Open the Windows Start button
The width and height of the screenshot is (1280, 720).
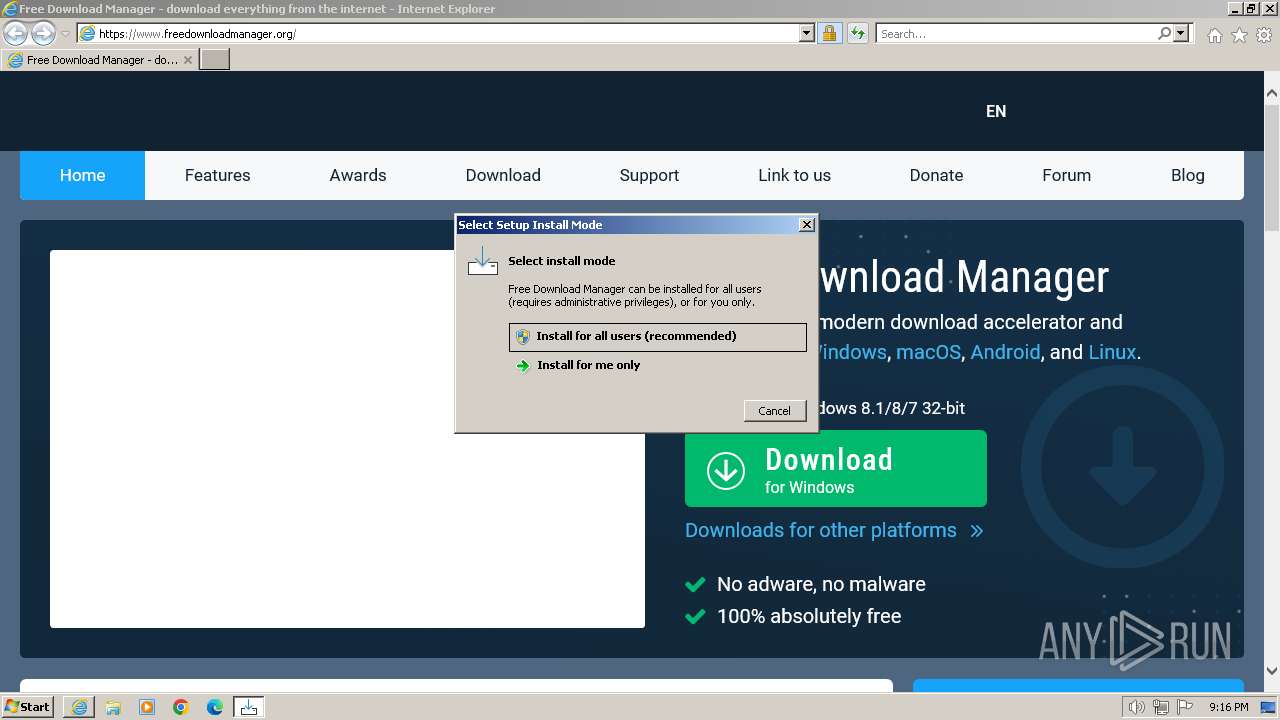point(27,707)
